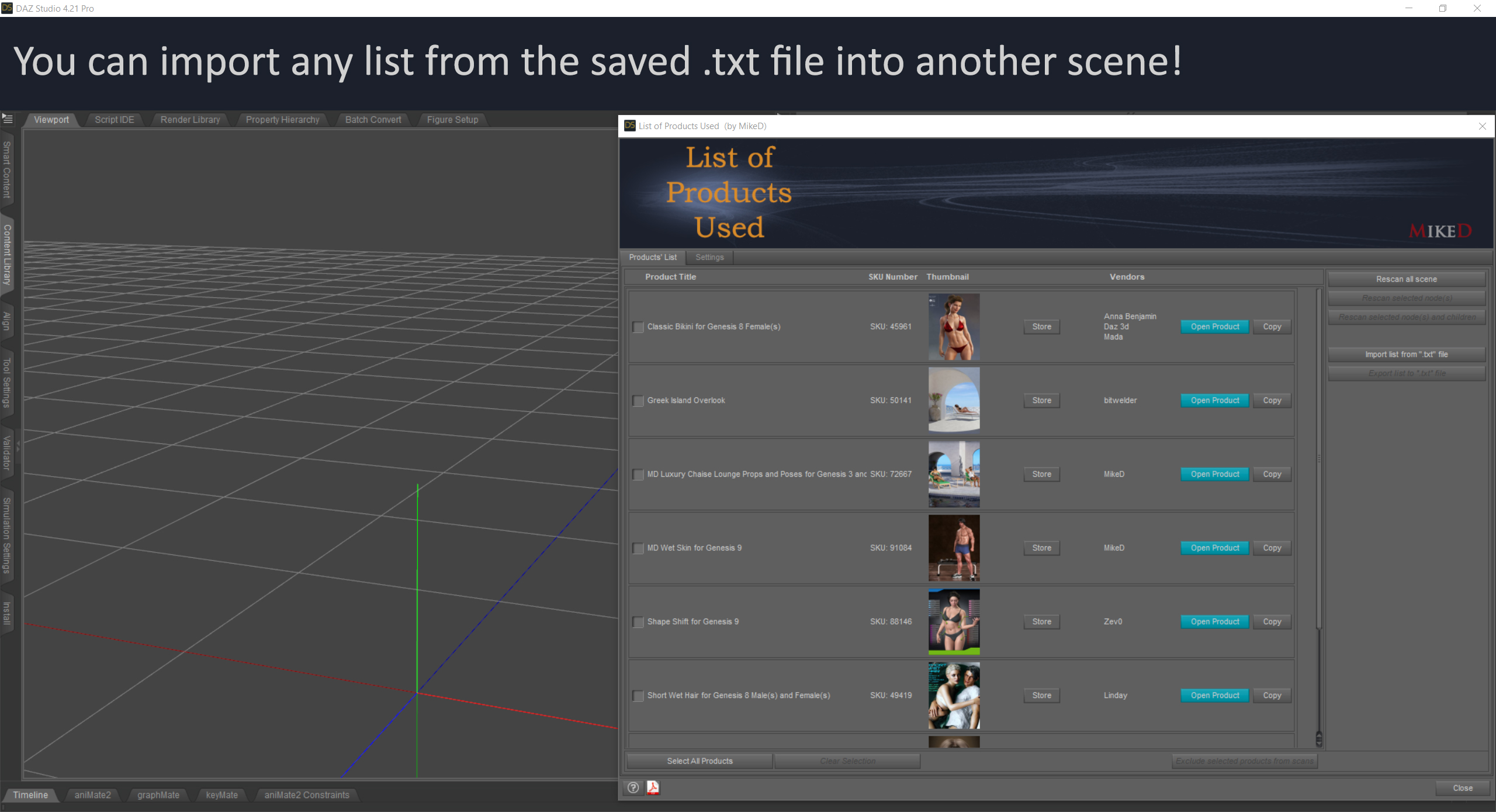Click the Classic Bikini product thumbnail
Viewport: 1496px width, 812px height.
pyautogui.click(x=954, y=327)
